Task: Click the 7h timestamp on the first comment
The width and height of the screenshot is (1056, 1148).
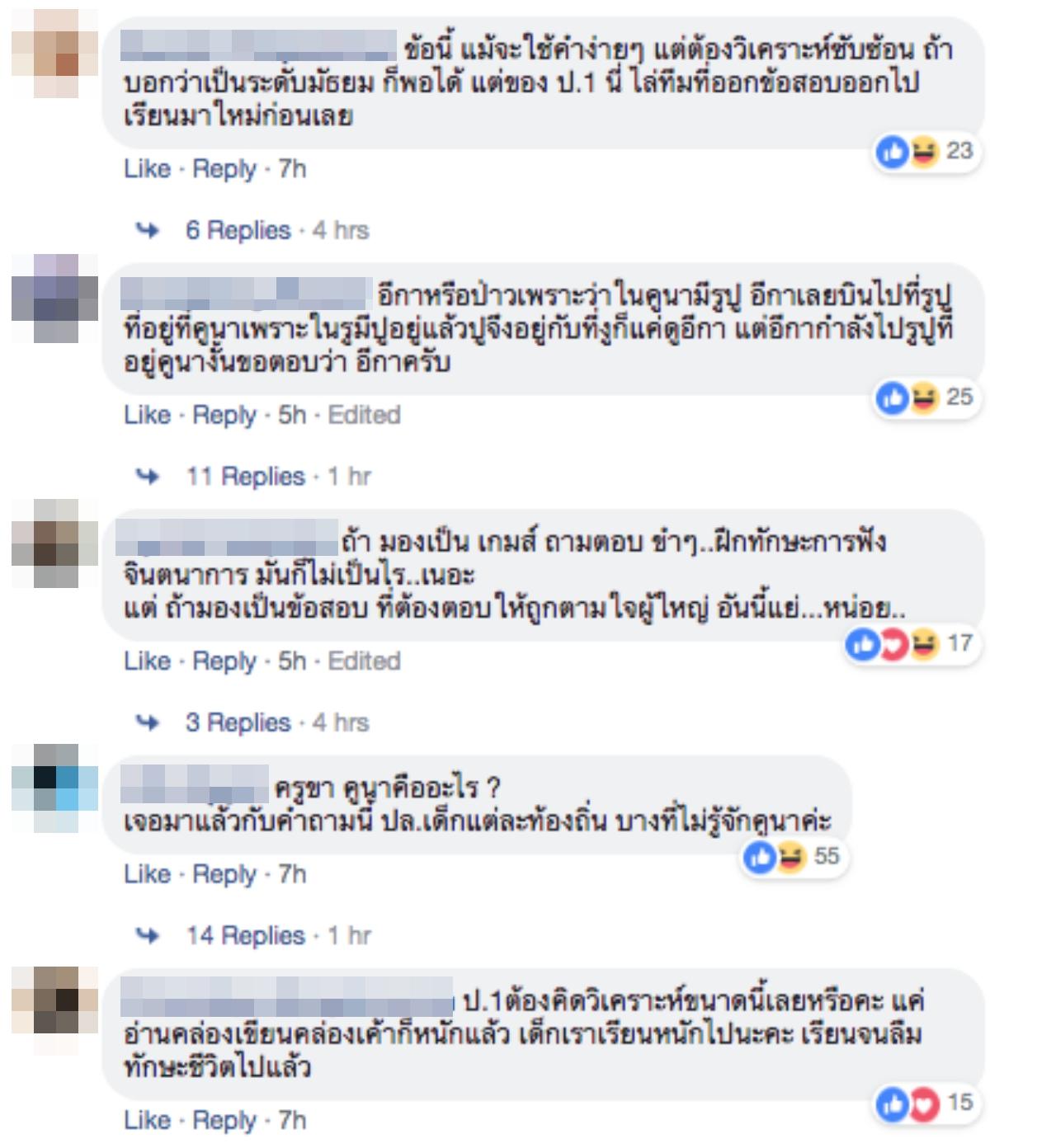Action: point(292,169)
